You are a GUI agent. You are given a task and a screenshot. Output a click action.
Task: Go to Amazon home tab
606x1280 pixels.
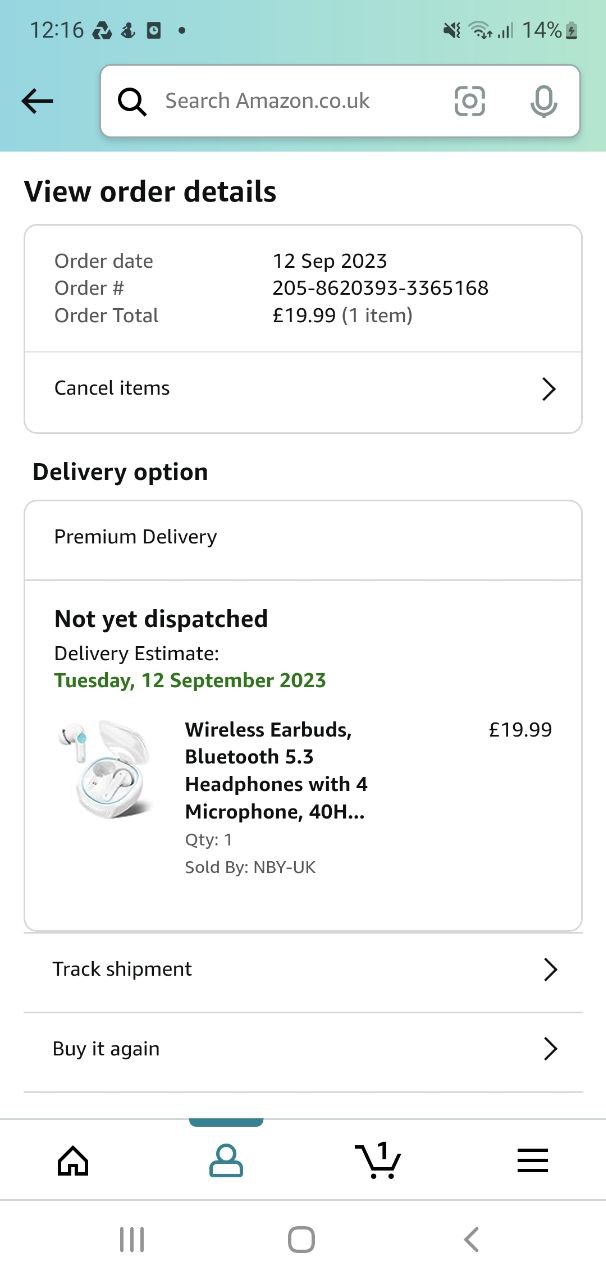point(73,1160)
